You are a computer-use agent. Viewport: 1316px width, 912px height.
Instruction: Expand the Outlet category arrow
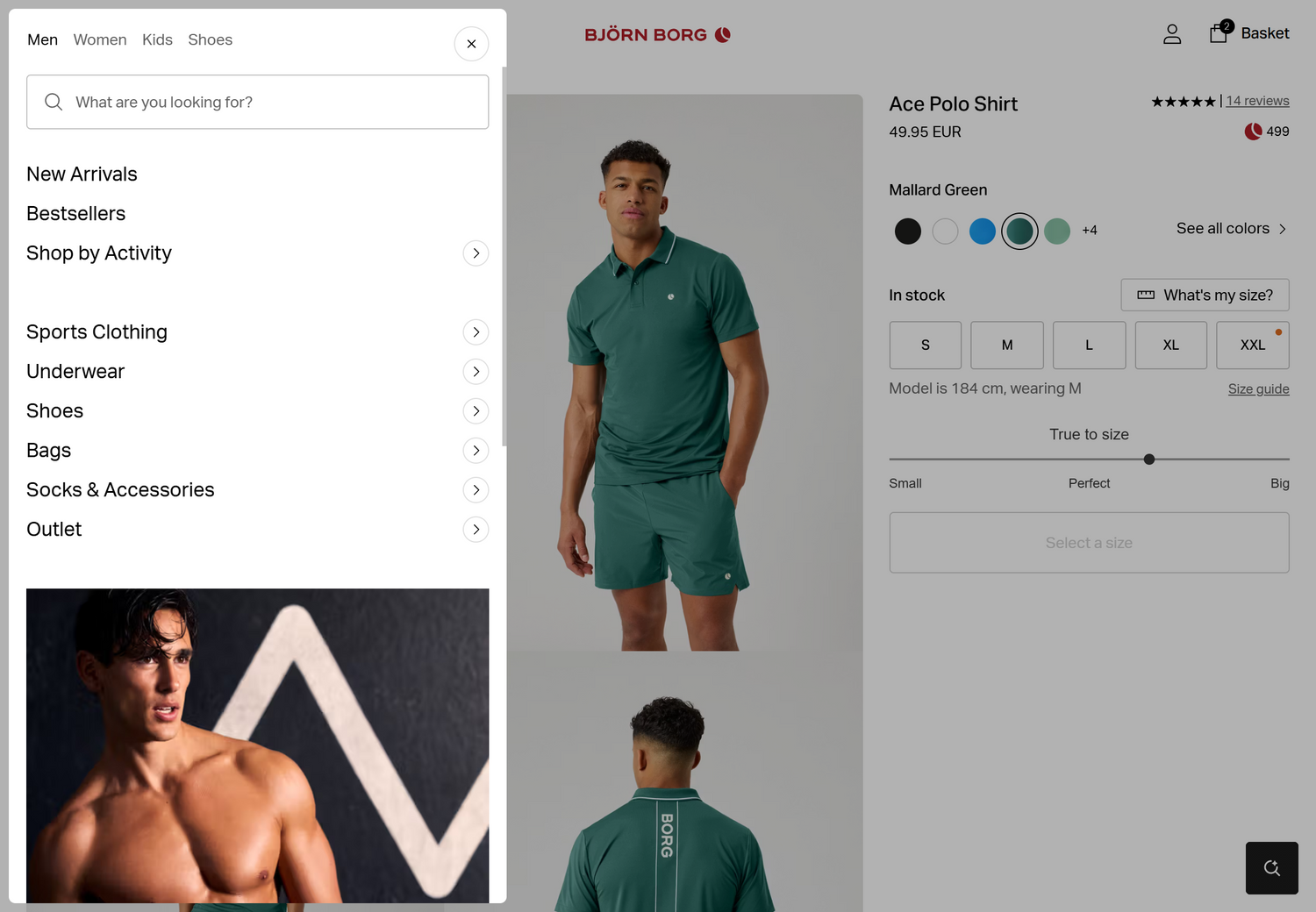[x=476, y=530]
